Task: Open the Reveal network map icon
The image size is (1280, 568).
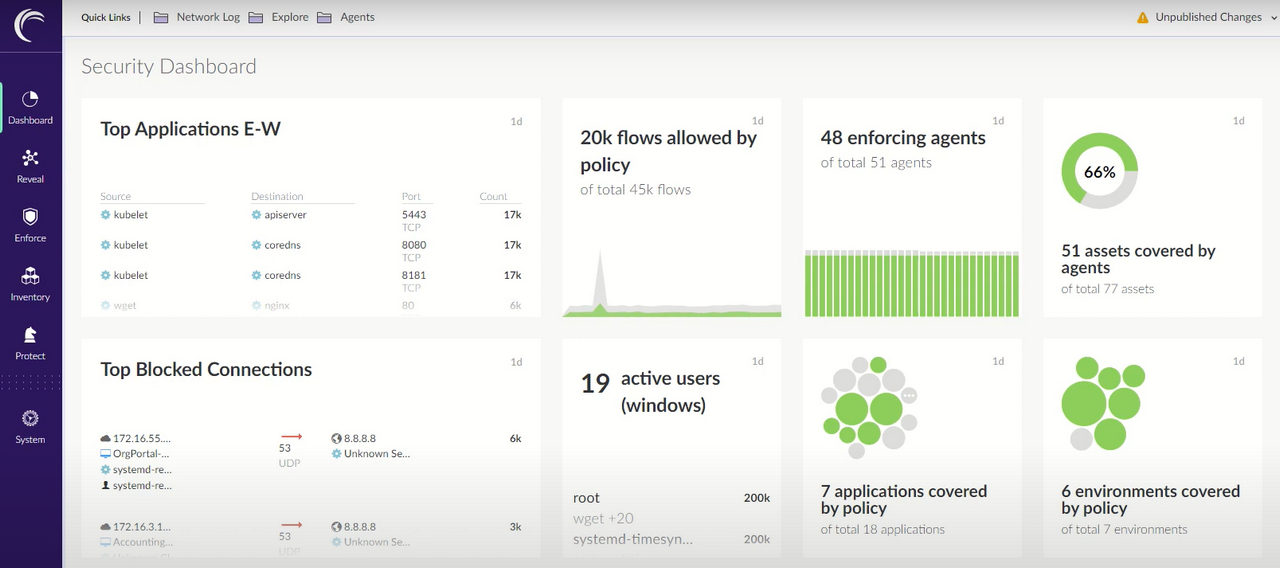Action: point(30,158)
